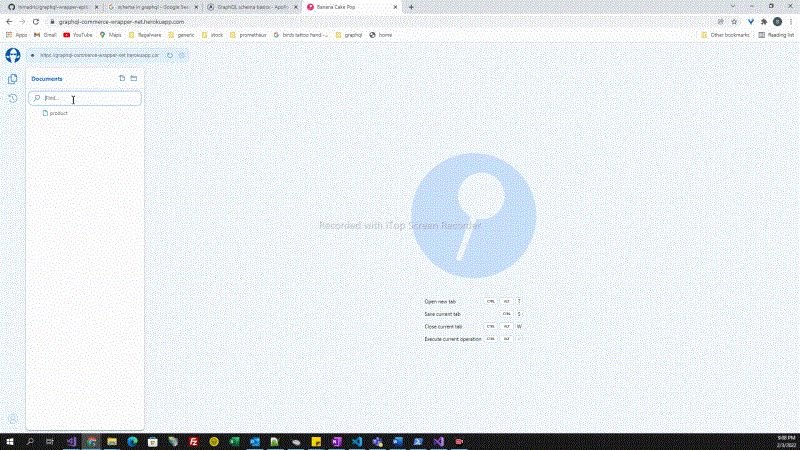Open the History panel in the sidebar
Screen dimensions: 800x450
13,98
